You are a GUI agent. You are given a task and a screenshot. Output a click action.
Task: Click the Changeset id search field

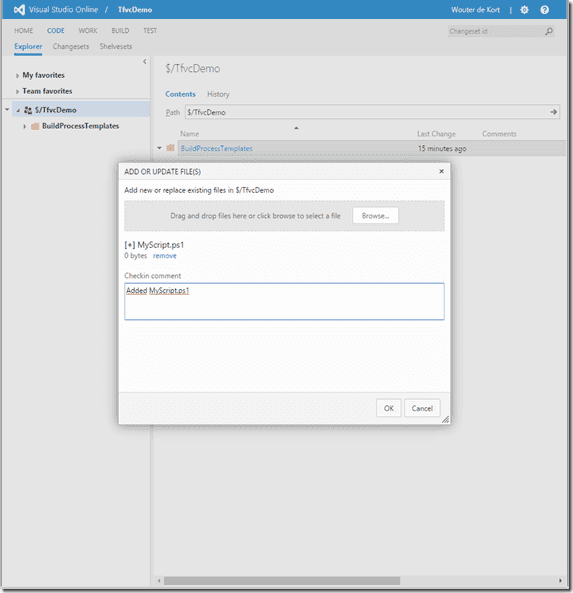(x=496, y=31)
